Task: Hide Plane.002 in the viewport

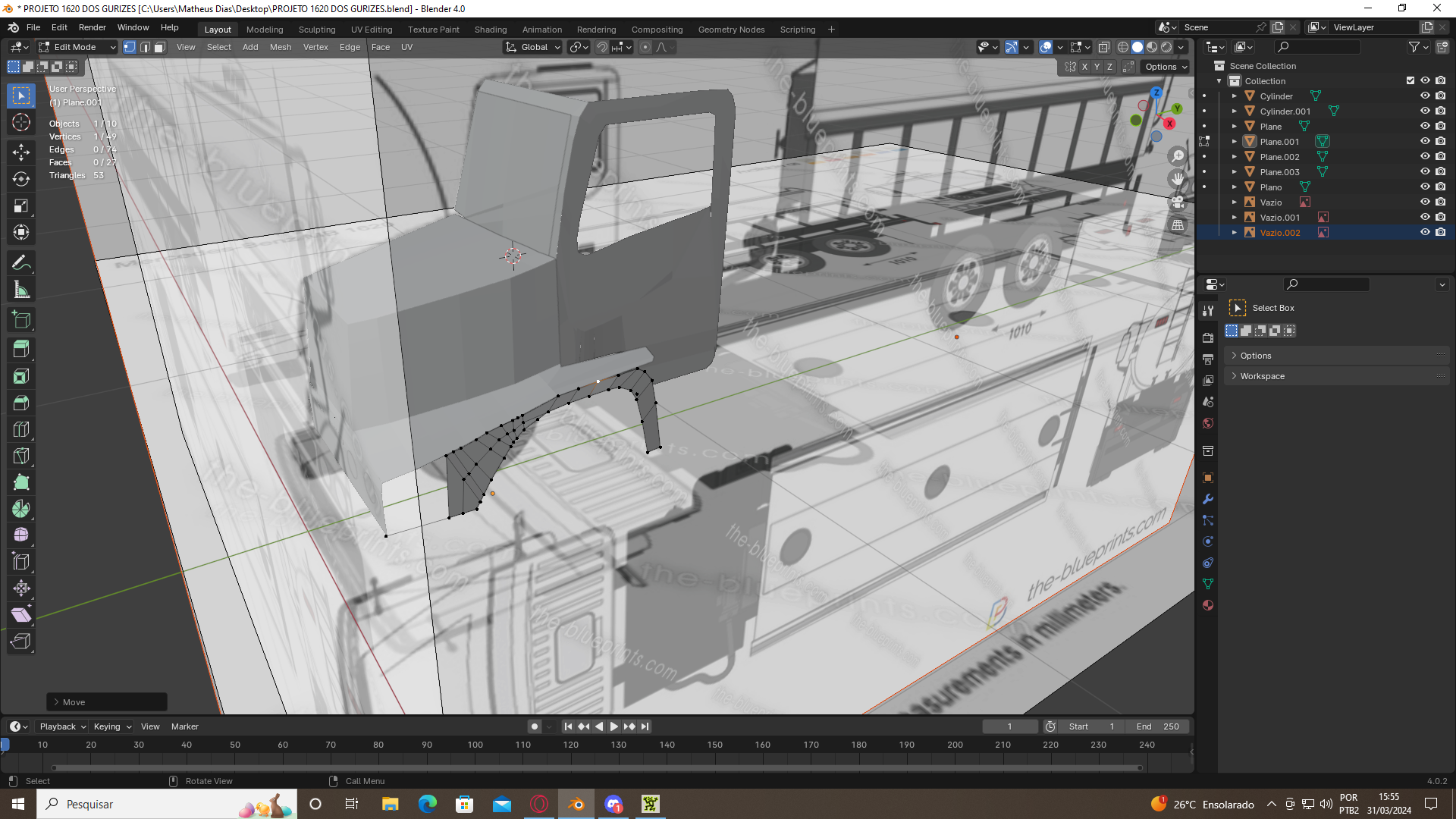Action: coord(1425,157)
